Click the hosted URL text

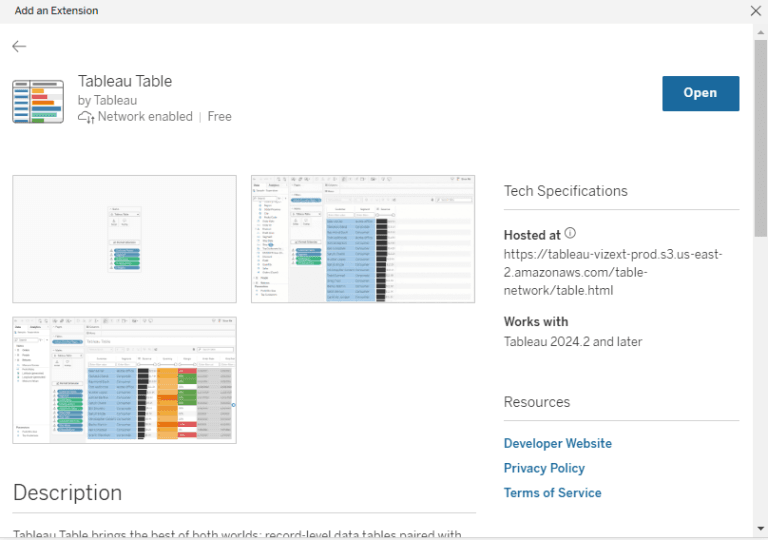(x=613, y=272)
